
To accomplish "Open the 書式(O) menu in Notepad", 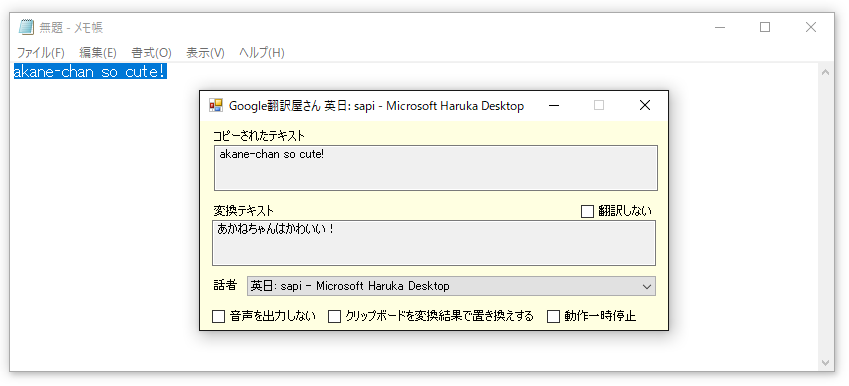I will [151, 53].
